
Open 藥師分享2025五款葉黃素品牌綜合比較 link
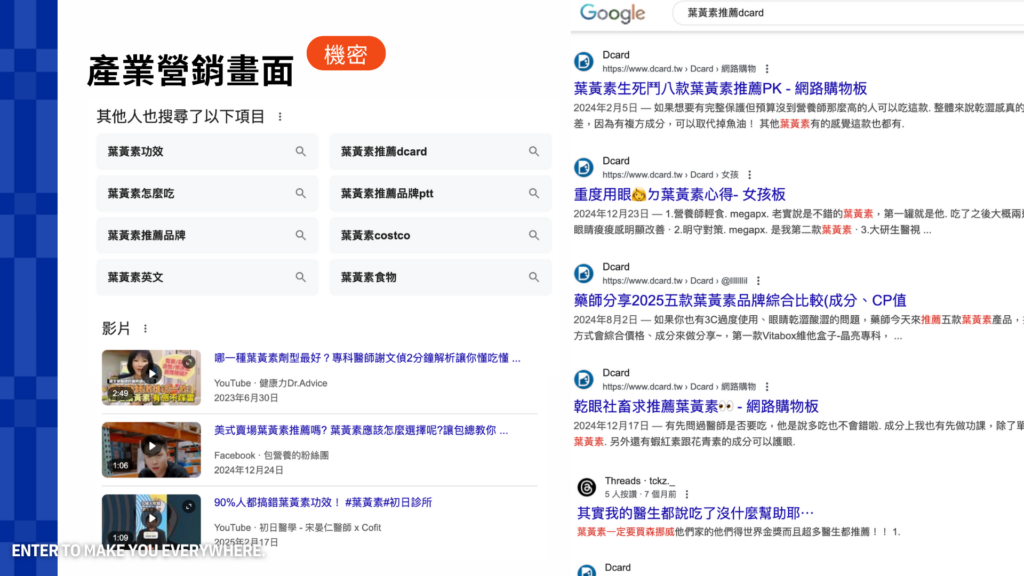[x=740, y=300]
